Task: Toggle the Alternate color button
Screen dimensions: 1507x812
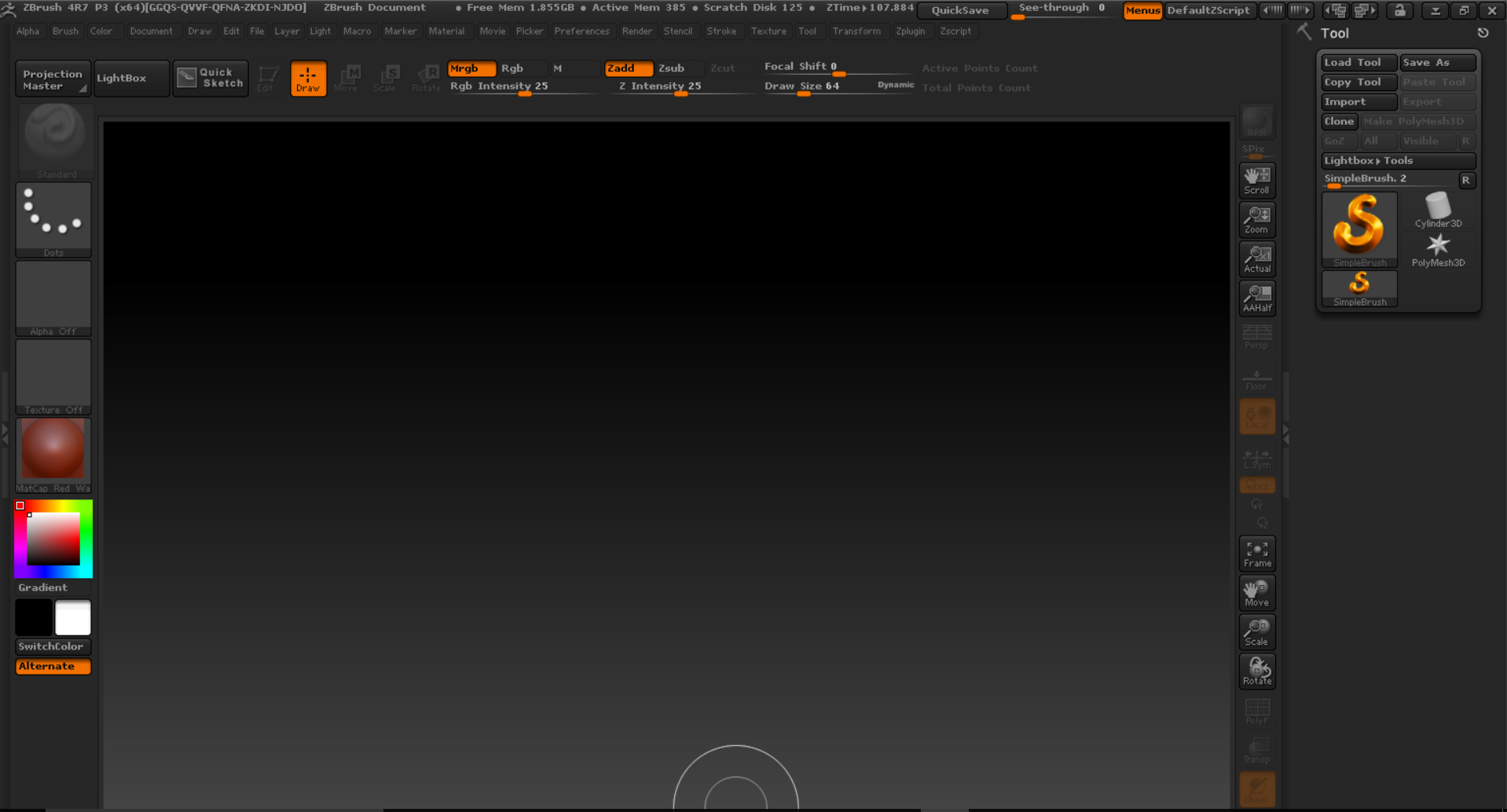Action: [x=53, y=666]
